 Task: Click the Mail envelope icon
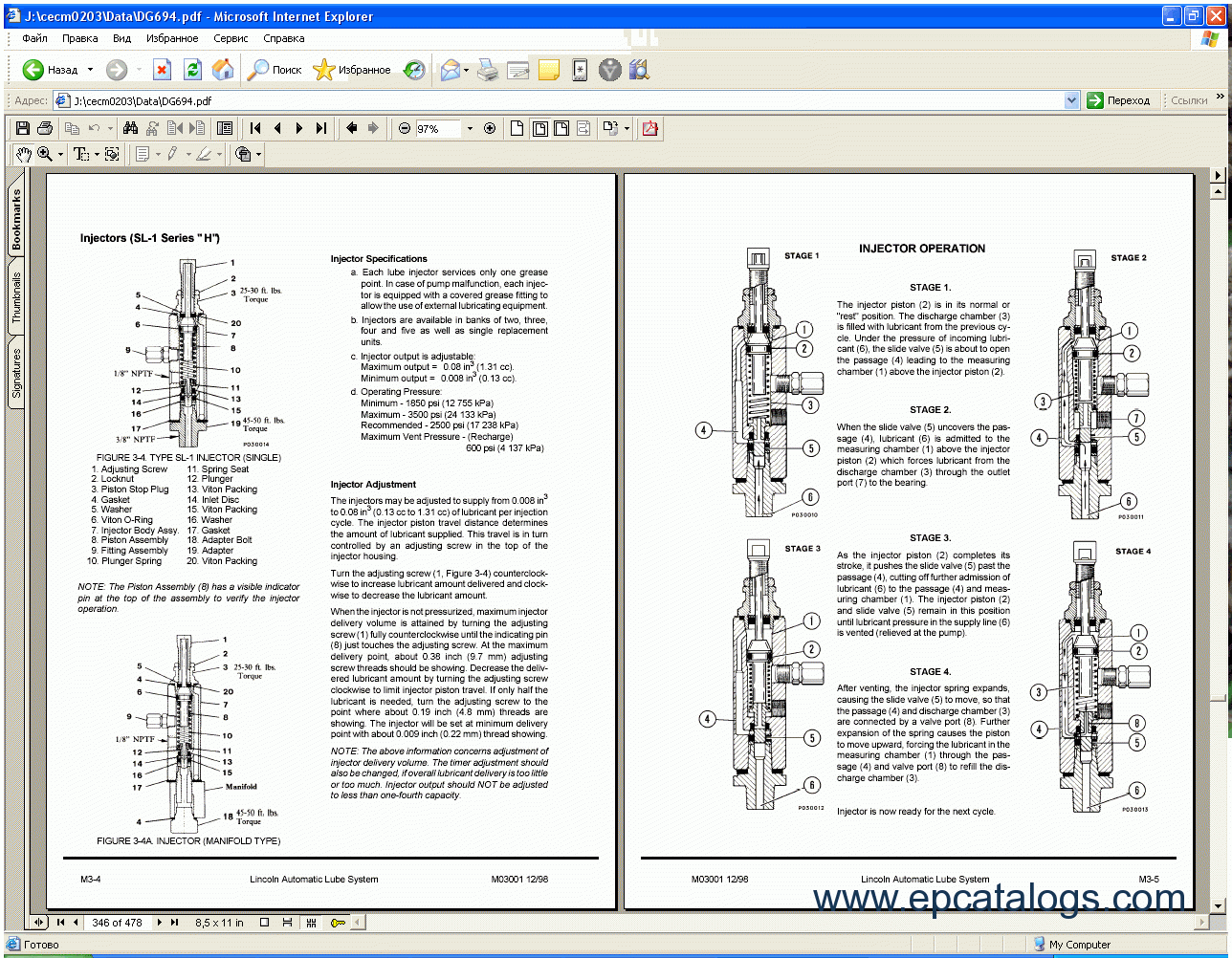tap(451, 70)
